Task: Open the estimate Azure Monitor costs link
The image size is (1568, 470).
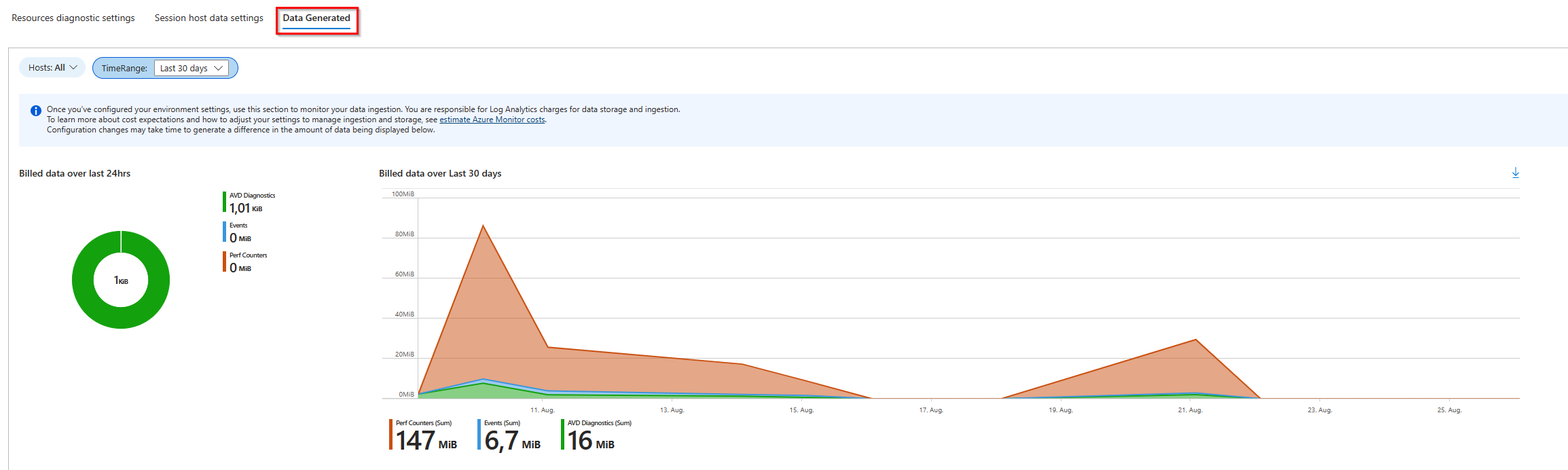Action: 492,120
